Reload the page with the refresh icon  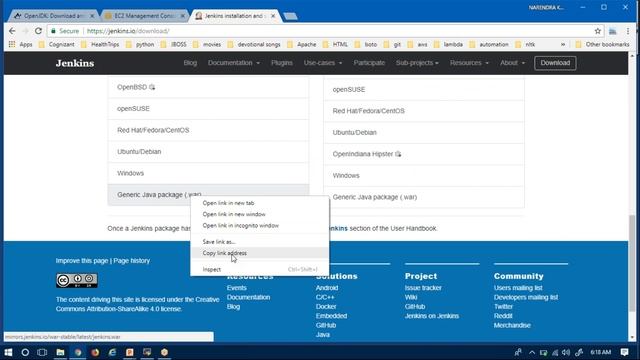[38, 31]
